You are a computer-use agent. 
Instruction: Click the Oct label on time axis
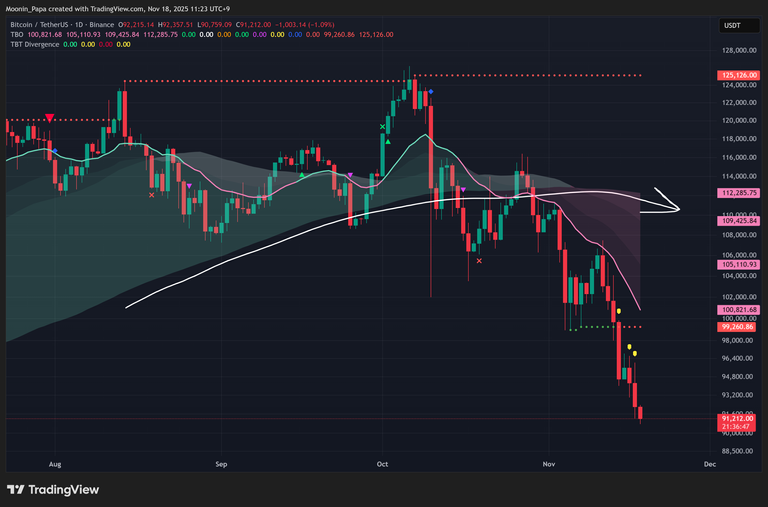pyautogui.click(x=383, y=464)
